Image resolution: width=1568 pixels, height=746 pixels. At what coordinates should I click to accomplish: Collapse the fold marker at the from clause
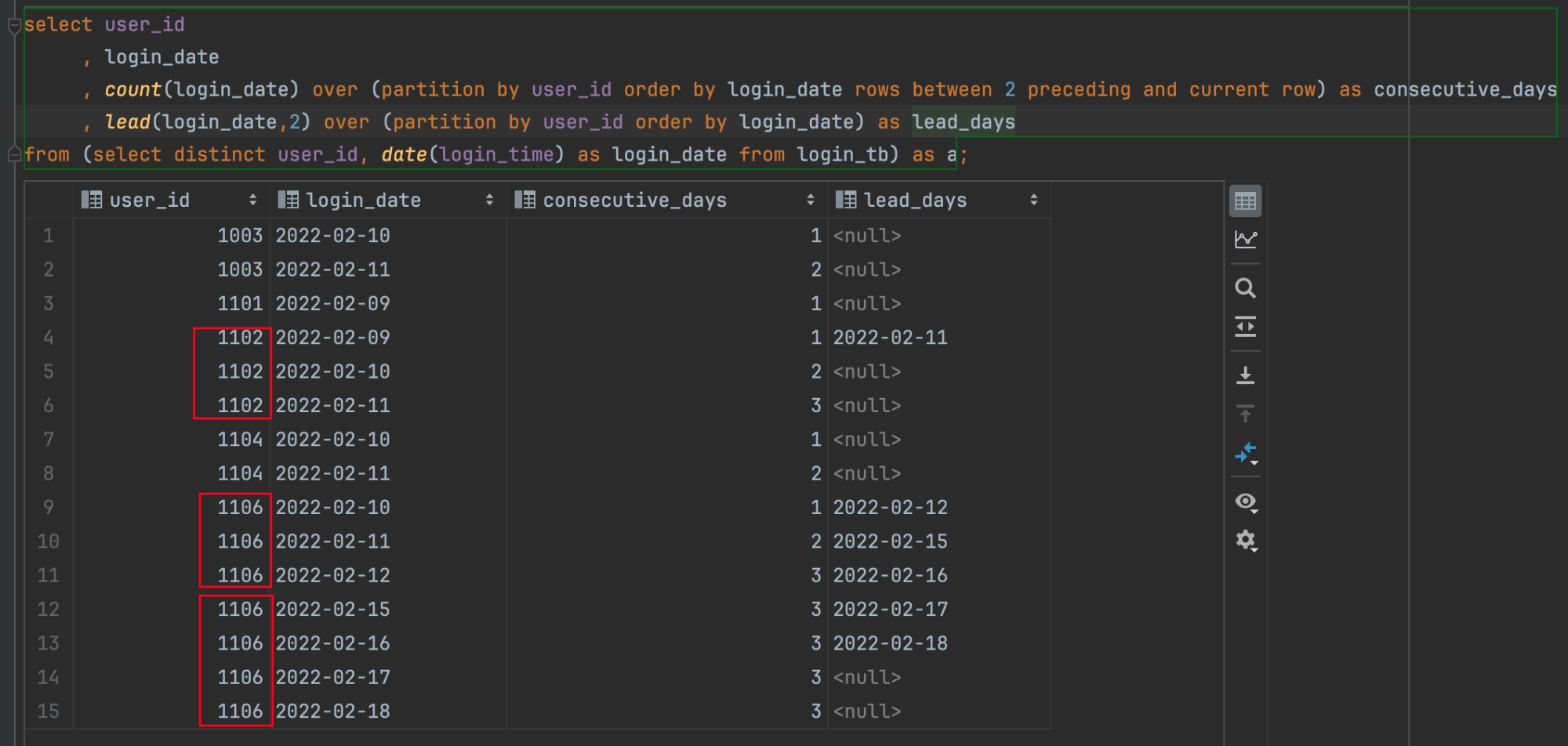[x=13, y=154]
